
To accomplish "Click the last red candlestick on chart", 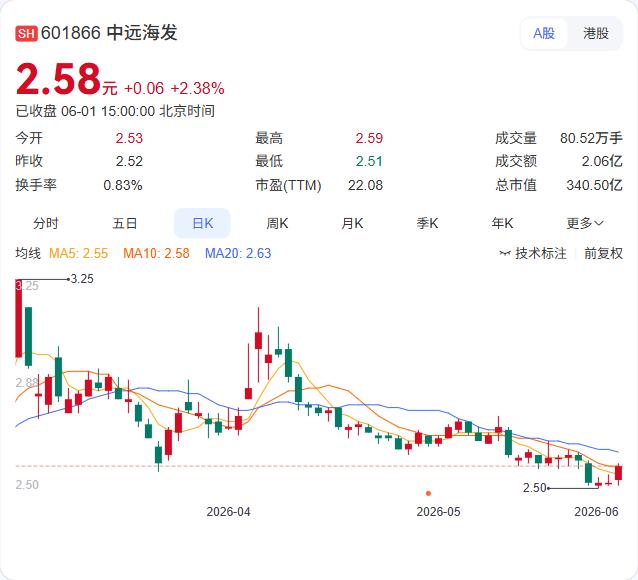I will tap(618, 473).
